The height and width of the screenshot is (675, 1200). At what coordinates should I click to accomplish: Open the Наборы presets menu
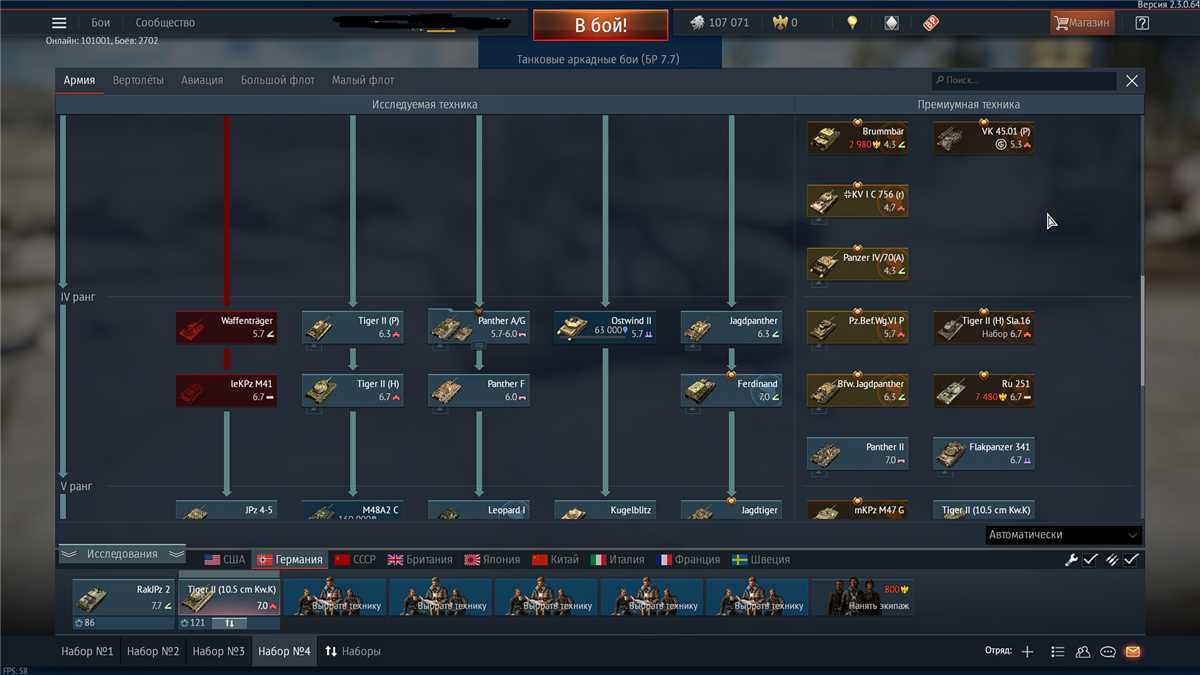coord(353,652)
